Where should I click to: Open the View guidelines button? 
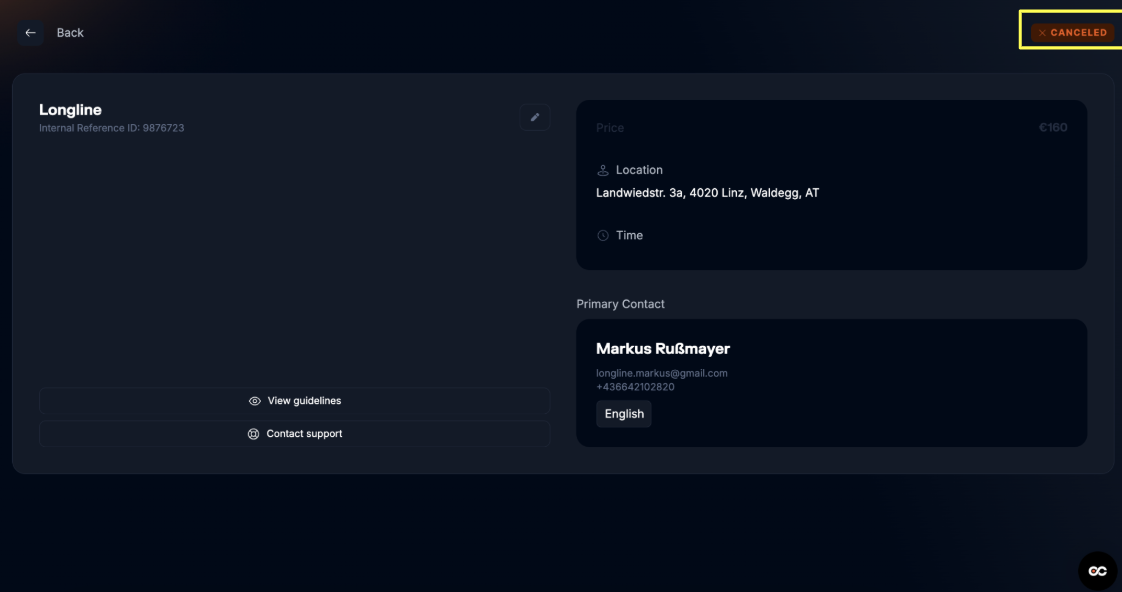(x=294, y=401)
